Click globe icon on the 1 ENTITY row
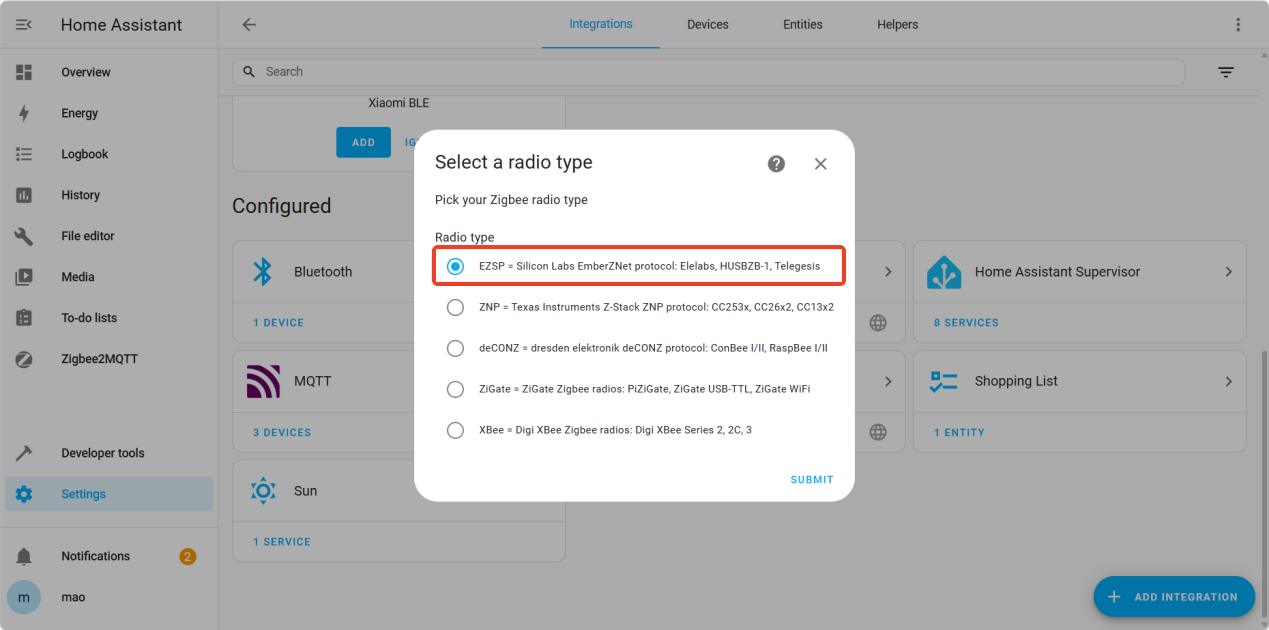Screen dimensions: 1269x630 [x=878, y=432]
